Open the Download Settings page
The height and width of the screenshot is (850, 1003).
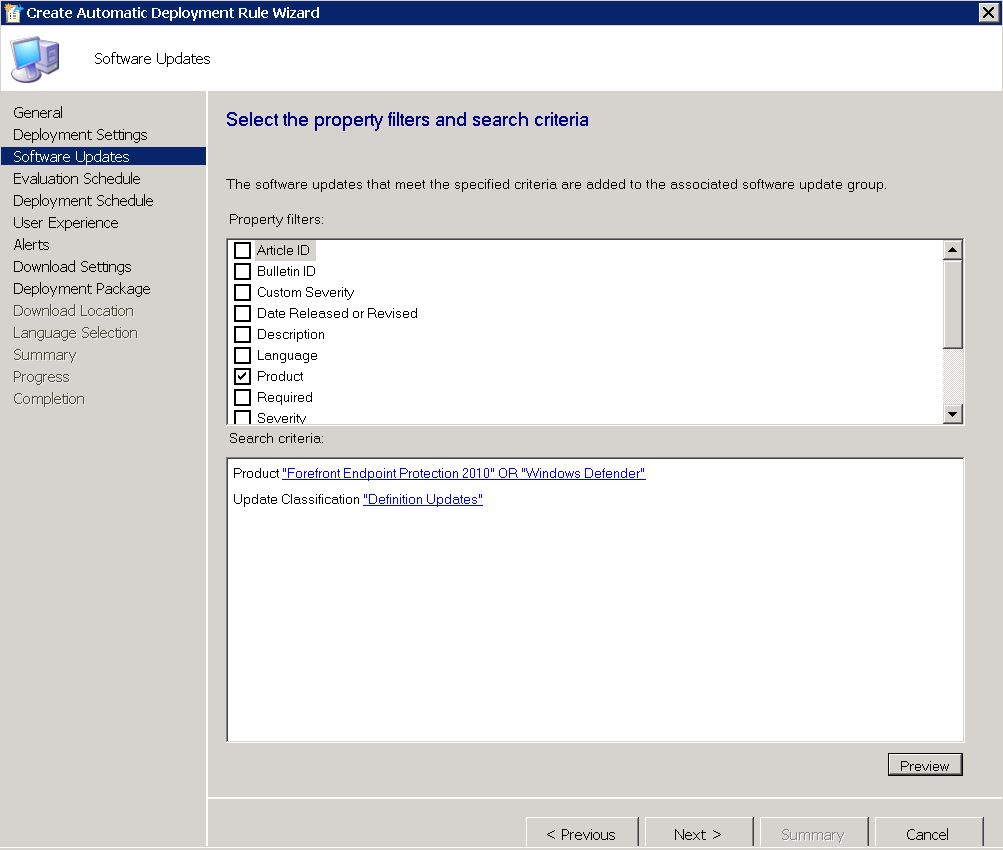(x=72, y=267)
